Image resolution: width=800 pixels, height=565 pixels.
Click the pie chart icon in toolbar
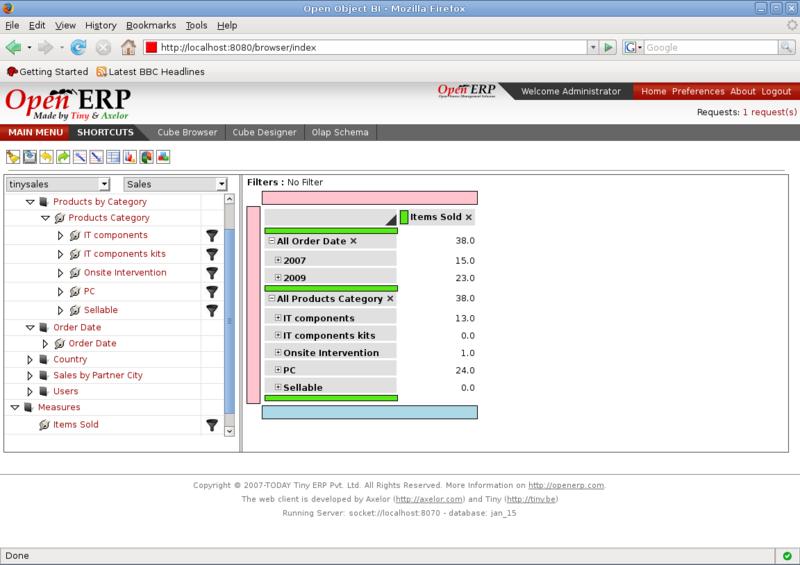[x=146, y=157]
